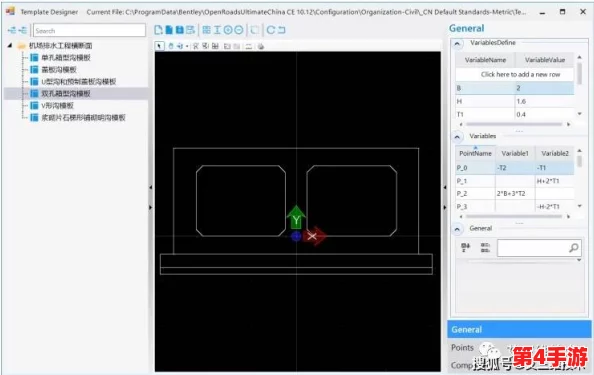Switch to the Points tab
The image size is (594, 375).
(x=462, y=347)
